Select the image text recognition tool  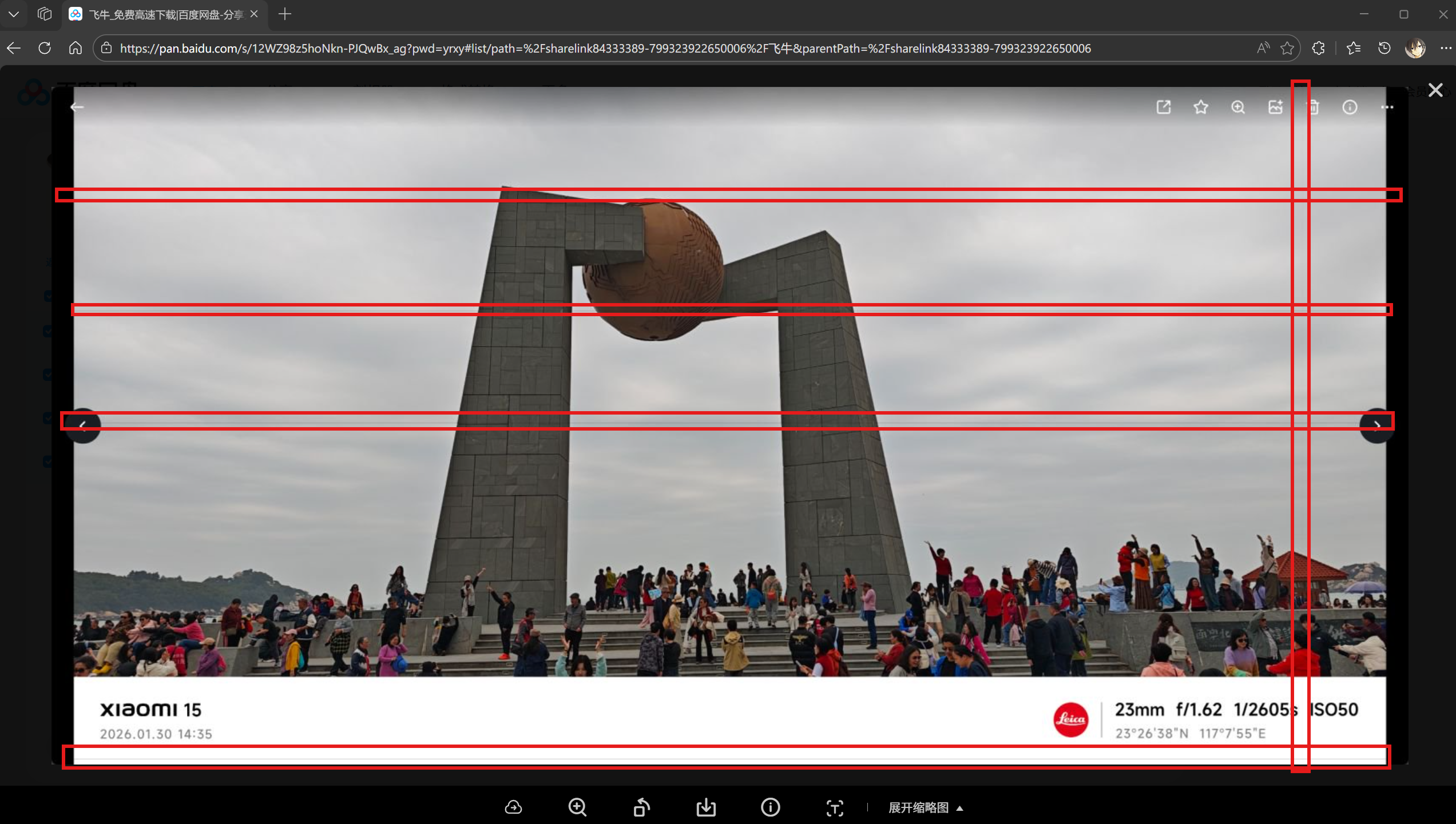(835, 807)
